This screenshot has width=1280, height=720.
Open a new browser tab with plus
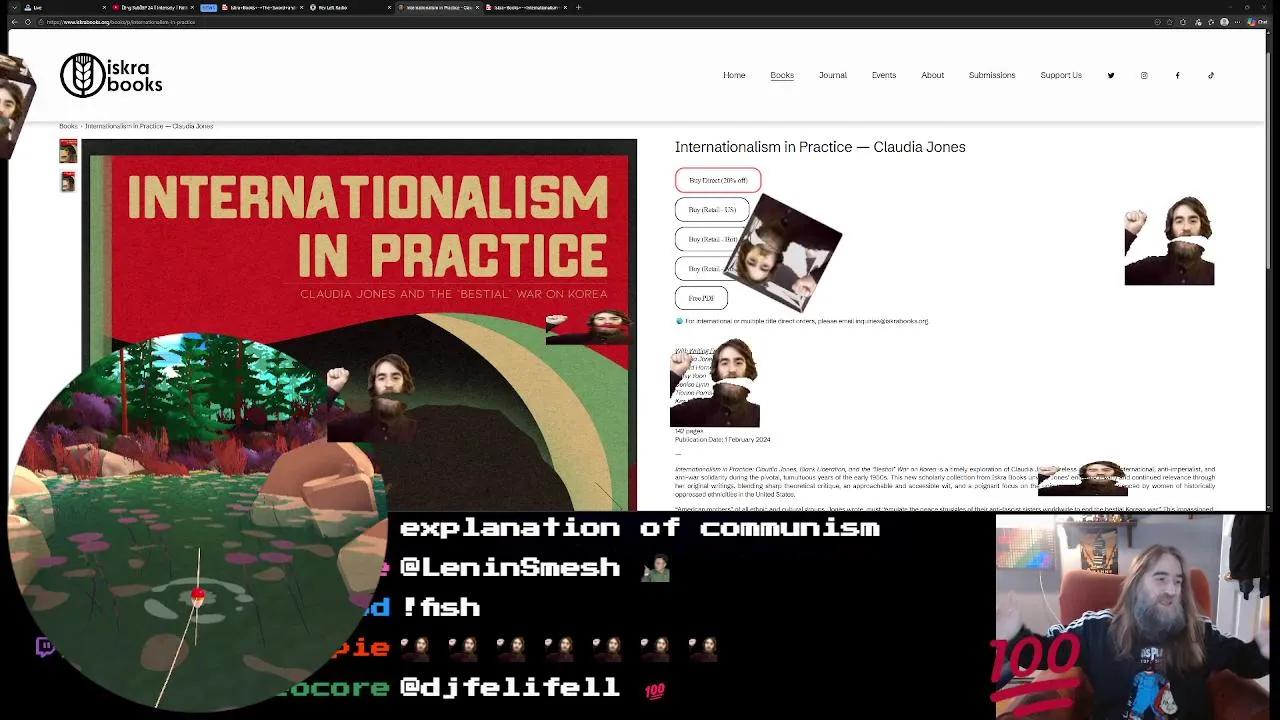click(578, 7)
